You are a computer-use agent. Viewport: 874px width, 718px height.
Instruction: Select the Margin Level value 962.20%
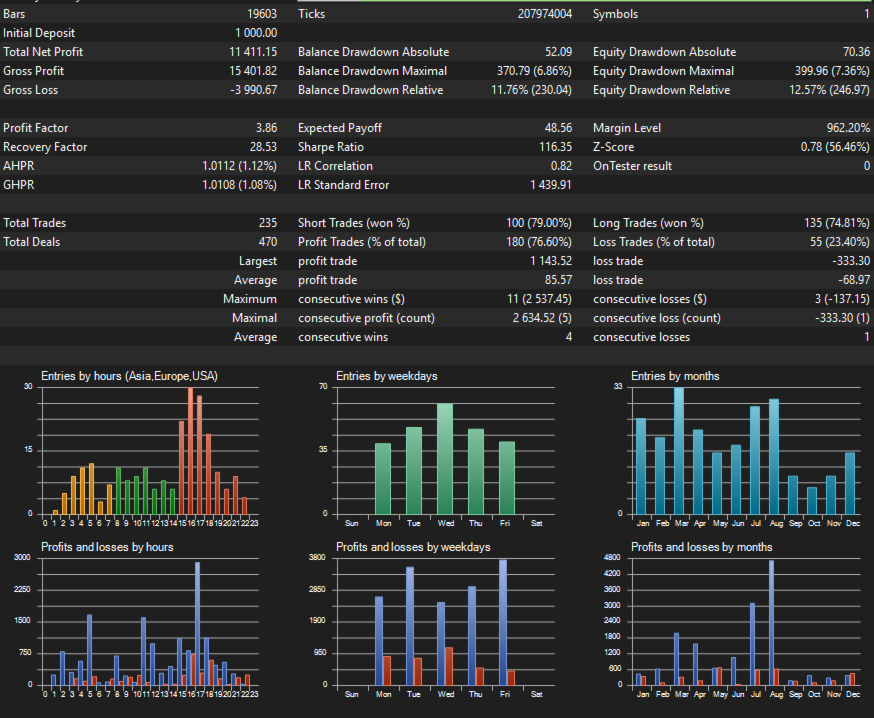click(848, 128)
